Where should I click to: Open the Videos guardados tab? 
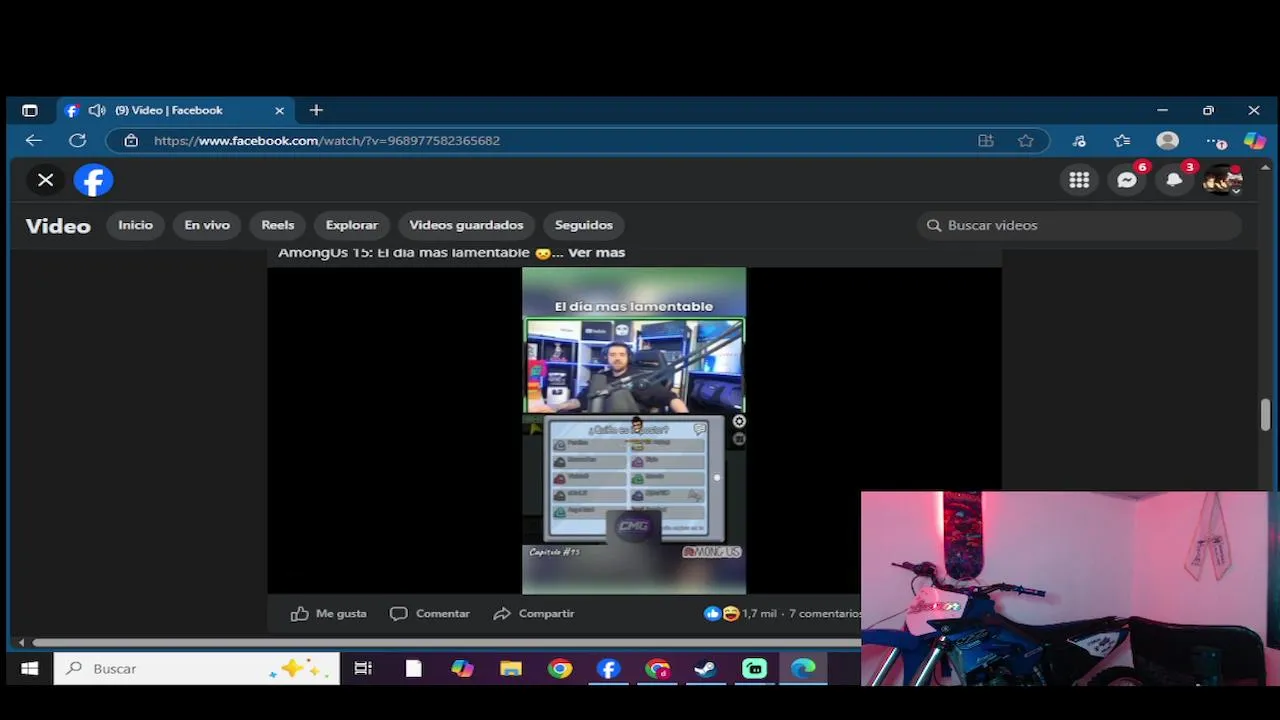pyautogui.click(x=466, y=225)
